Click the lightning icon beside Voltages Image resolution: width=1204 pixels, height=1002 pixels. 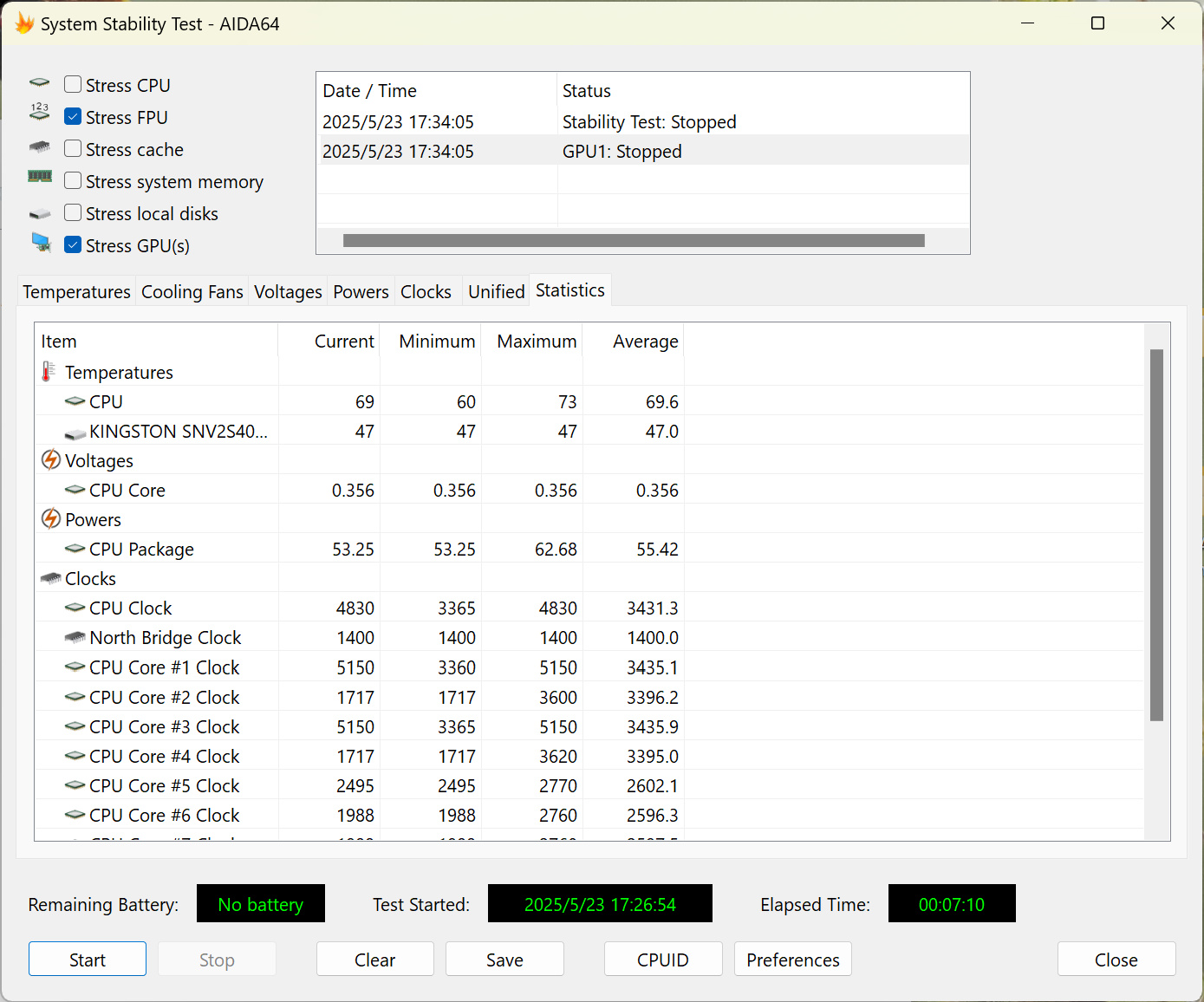[51, 460]
